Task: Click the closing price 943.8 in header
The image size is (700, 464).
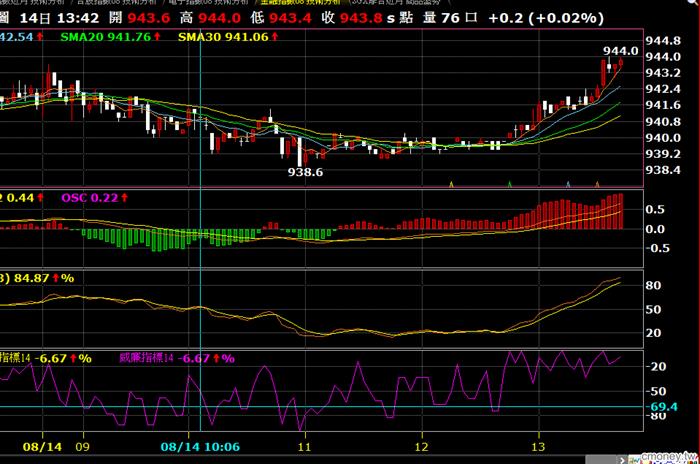Action: click(x=361, y=18)
